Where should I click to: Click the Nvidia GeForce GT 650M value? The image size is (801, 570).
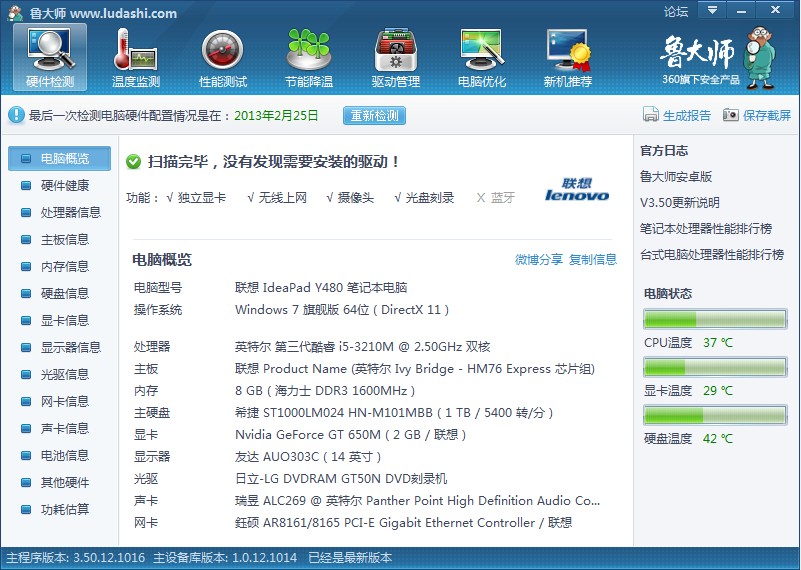click(350, 435)
